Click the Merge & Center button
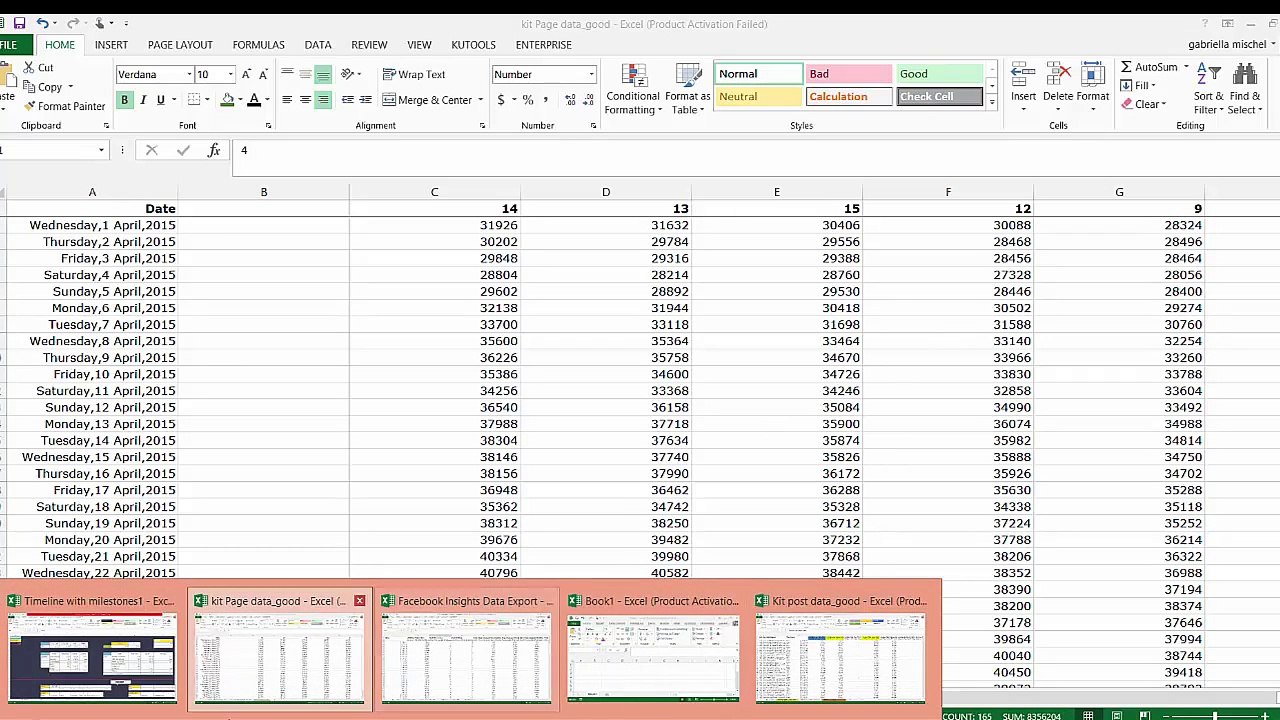1280x720 pixels. click(427, 100)
